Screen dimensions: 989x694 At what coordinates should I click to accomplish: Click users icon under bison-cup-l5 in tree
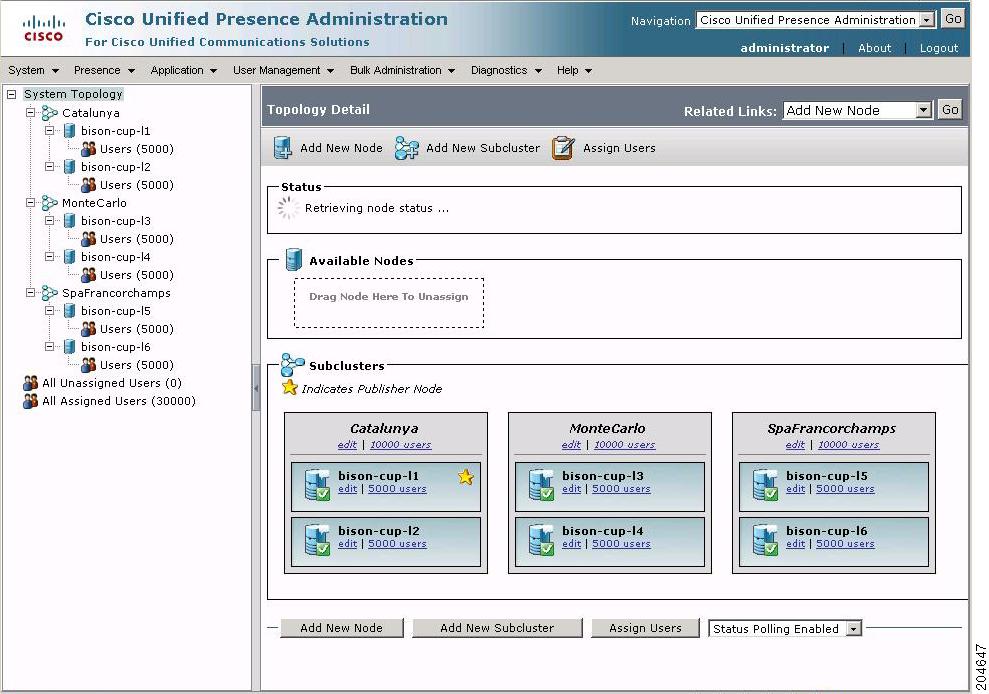89,329
